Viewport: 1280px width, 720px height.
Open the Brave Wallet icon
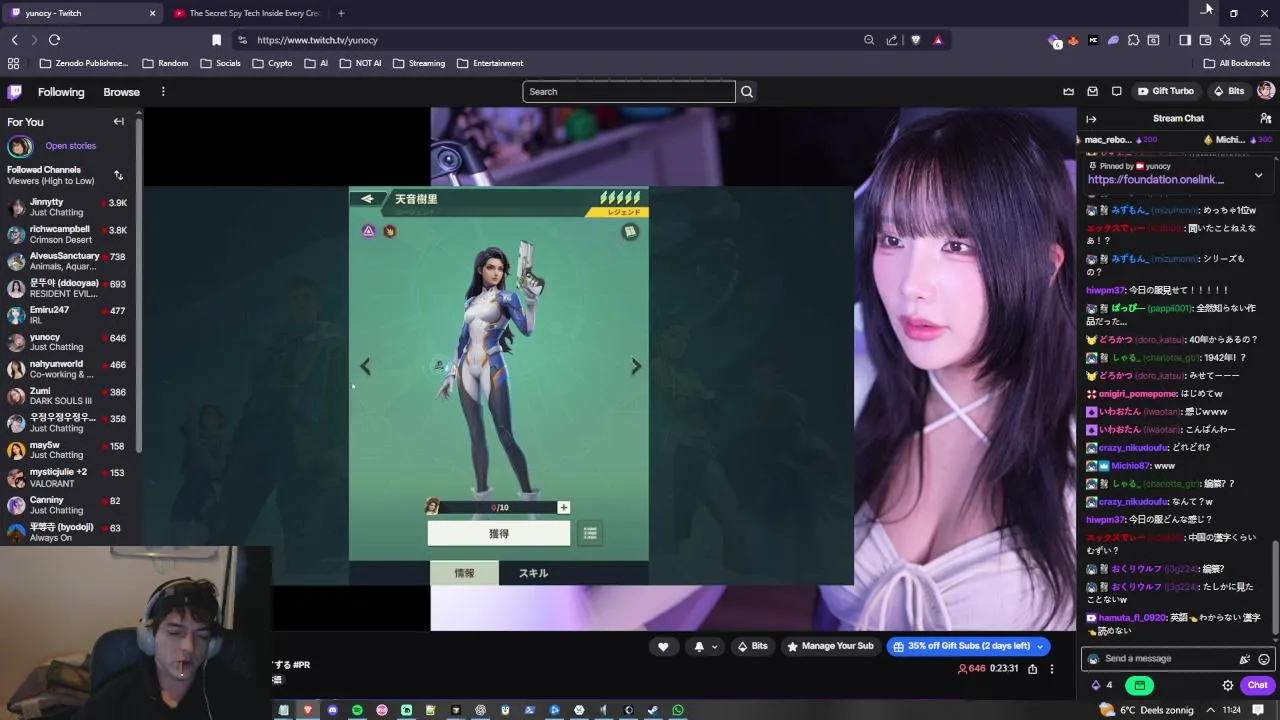pyautogui.click(x=1205, y=40)
